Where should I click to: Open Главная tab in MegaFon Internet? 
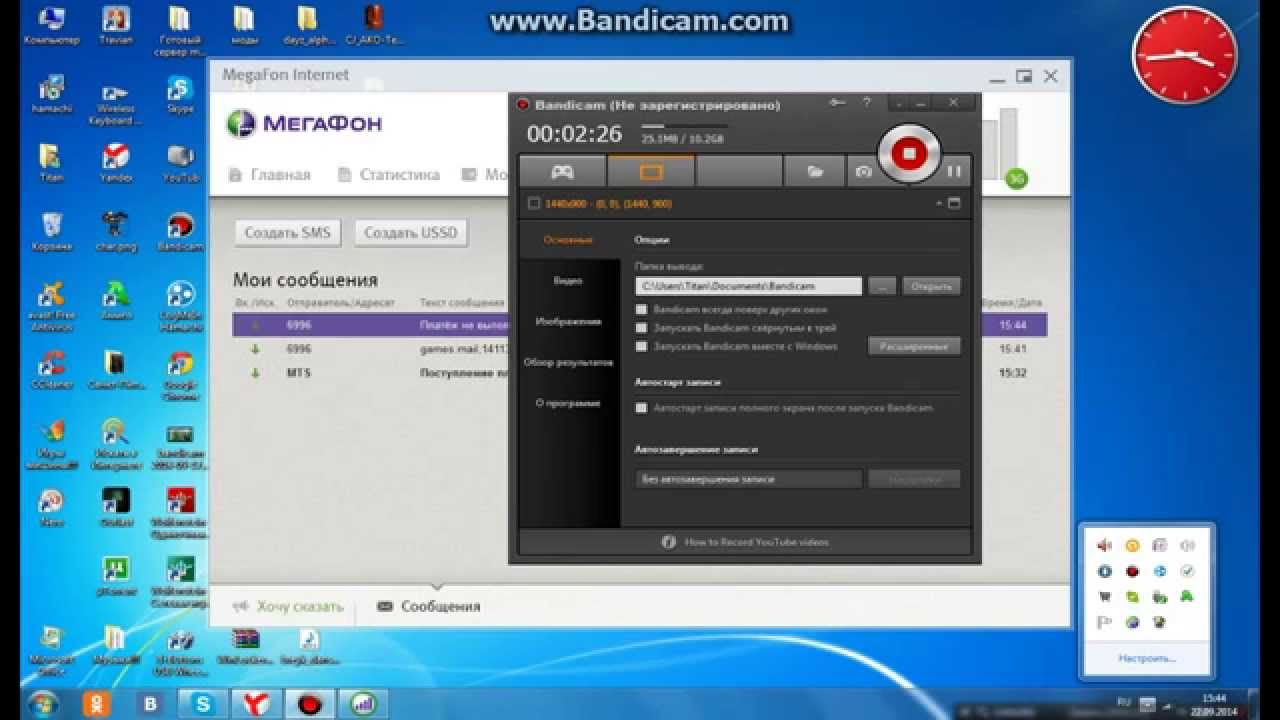(269, 175)
